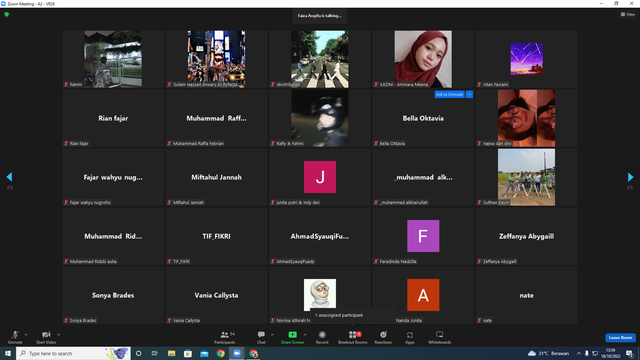Unmute the microphone in Zoom toolbar
The image size is (640, 360).
tap(15, 337)
